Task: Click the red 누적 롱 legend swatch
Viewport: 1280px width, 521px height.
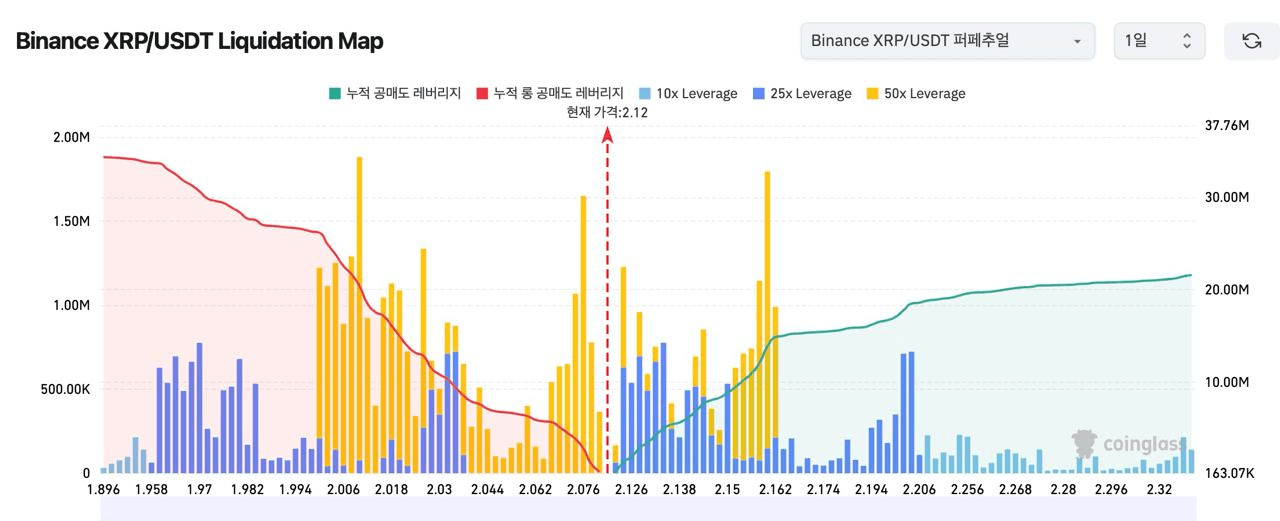Action: click(481, 94)
